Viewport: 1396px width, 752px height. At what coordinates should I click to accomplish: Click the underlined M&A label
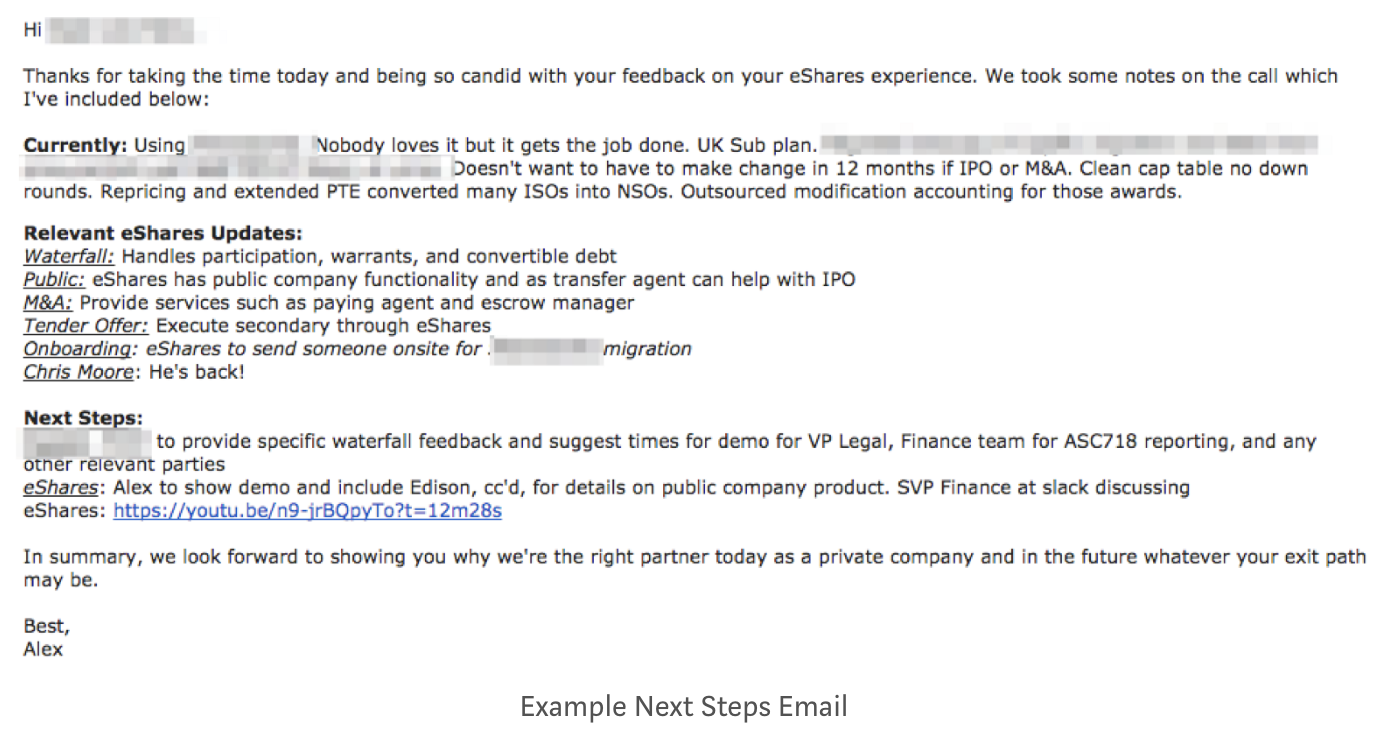coord(49,303)
